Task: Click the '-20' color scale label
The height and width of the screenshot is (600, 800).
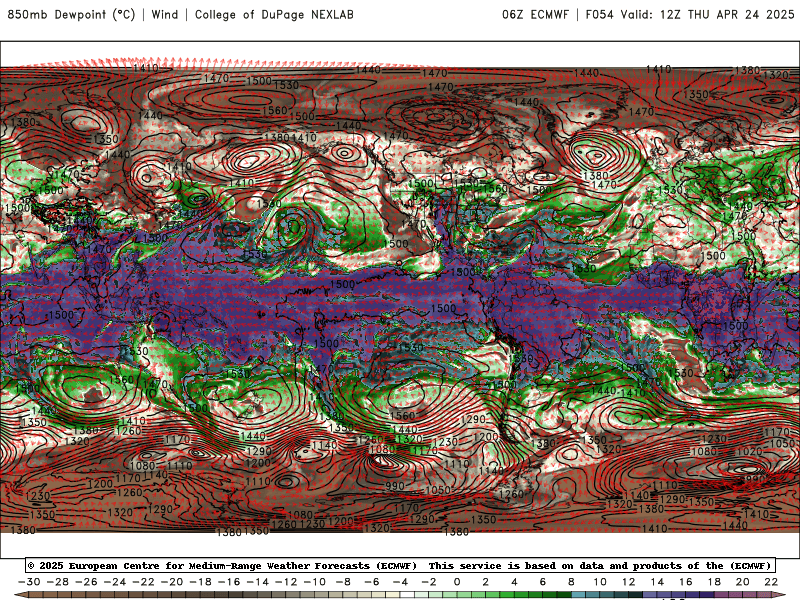Action: (172, 582)
